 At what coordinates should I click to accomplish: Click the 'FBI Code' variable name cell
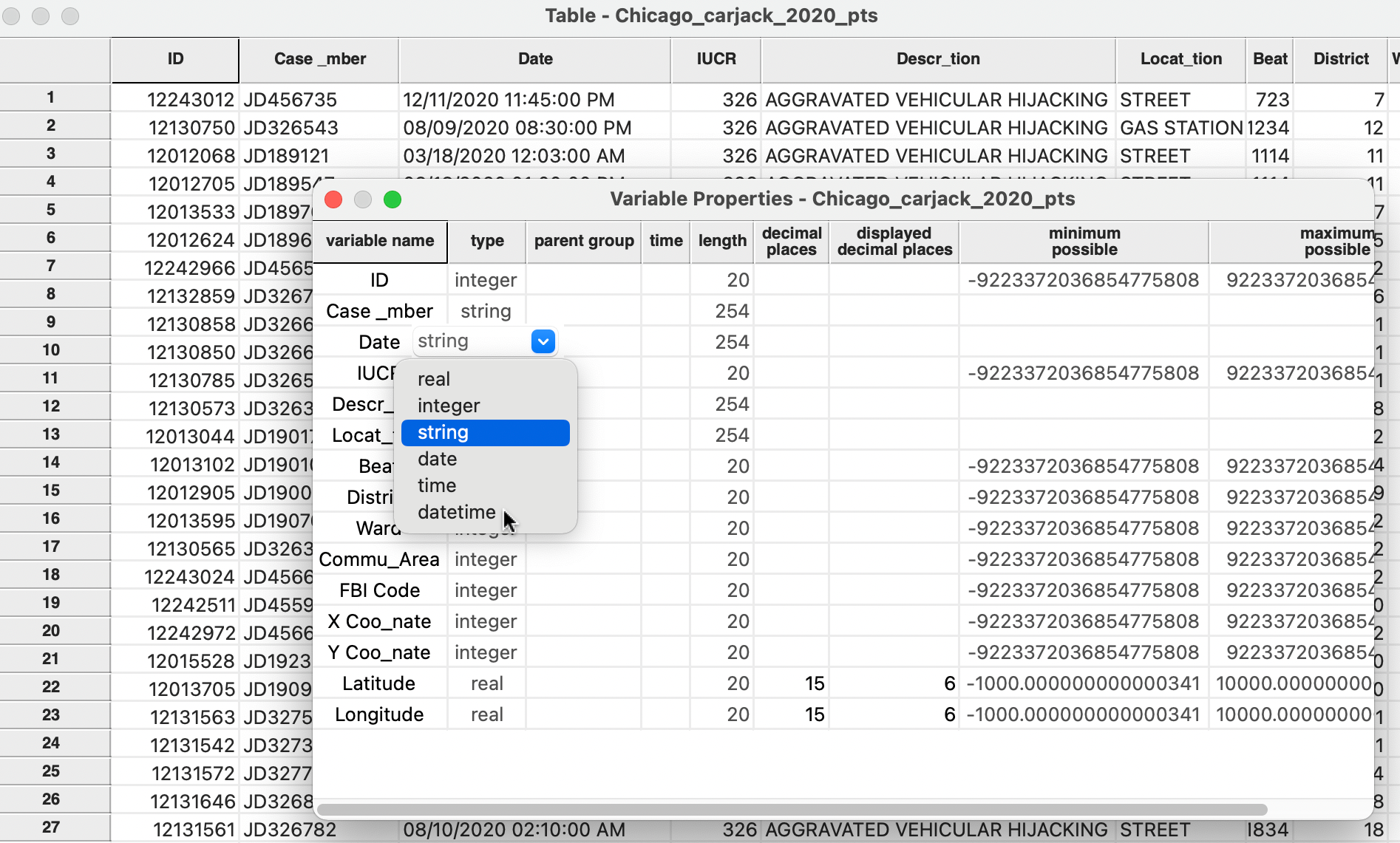click(379, 590)
